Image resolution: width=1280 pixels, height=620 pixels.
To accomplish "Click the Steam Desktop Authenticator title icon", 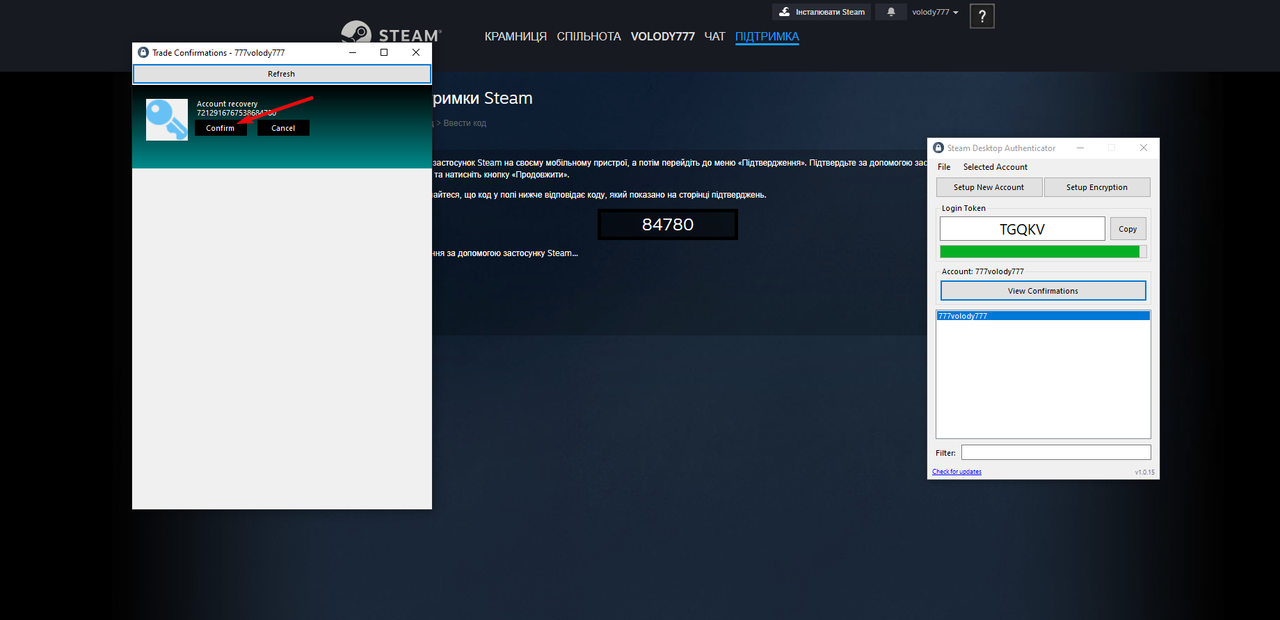I will (938, 148).
